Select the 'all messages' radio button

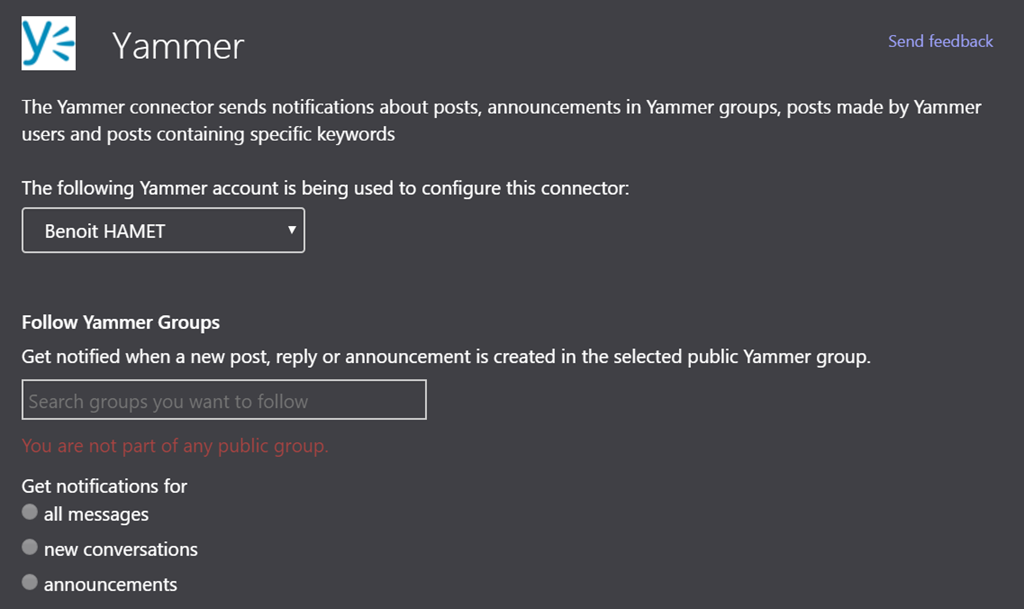(x=30, y=513)
